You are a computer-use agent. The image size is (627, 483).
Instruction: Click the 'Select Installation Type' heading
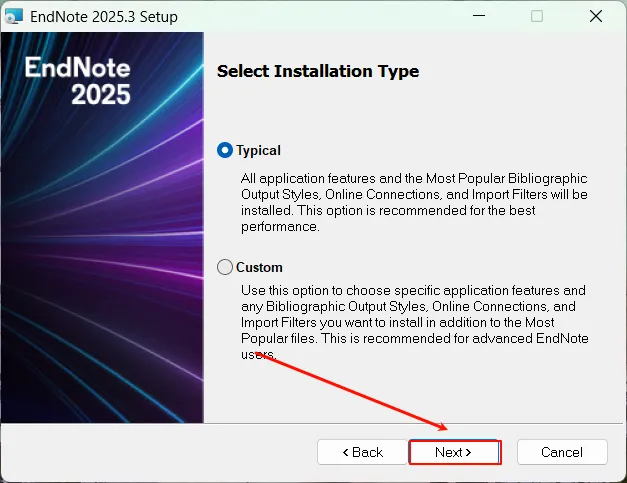pos(318,71)
